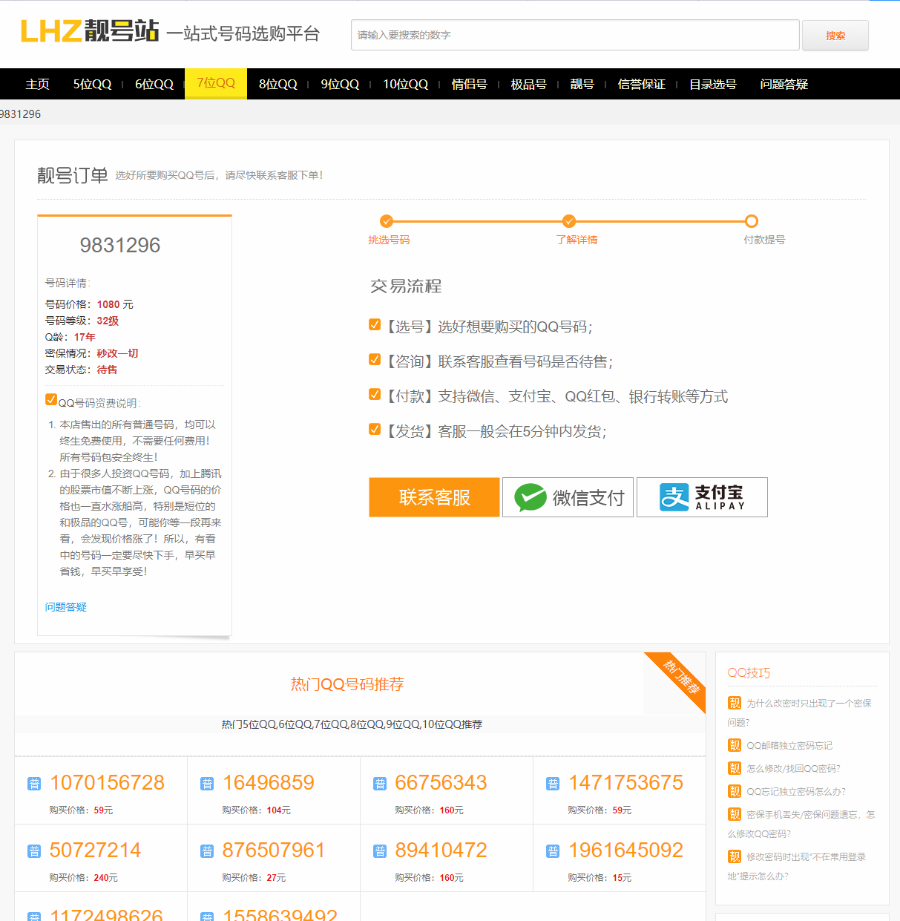900x921 pixels.
Task: Open the 问题答疑 link in order panel
Action: click(x=66, y=607)
